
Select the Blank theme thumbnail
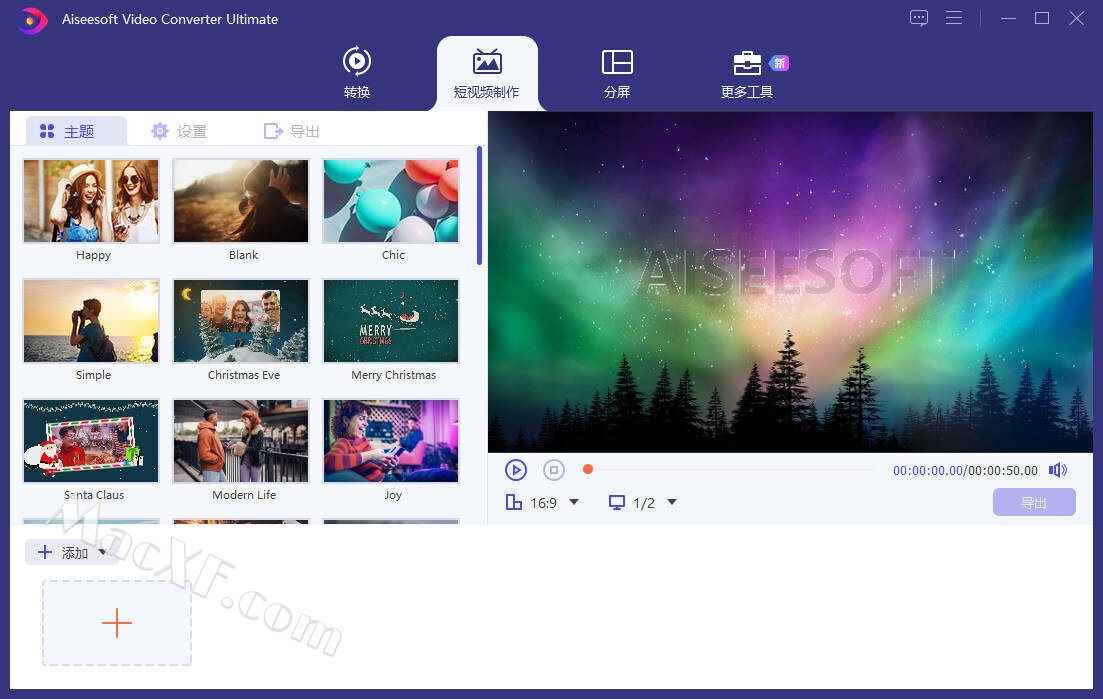pos(241,201)
